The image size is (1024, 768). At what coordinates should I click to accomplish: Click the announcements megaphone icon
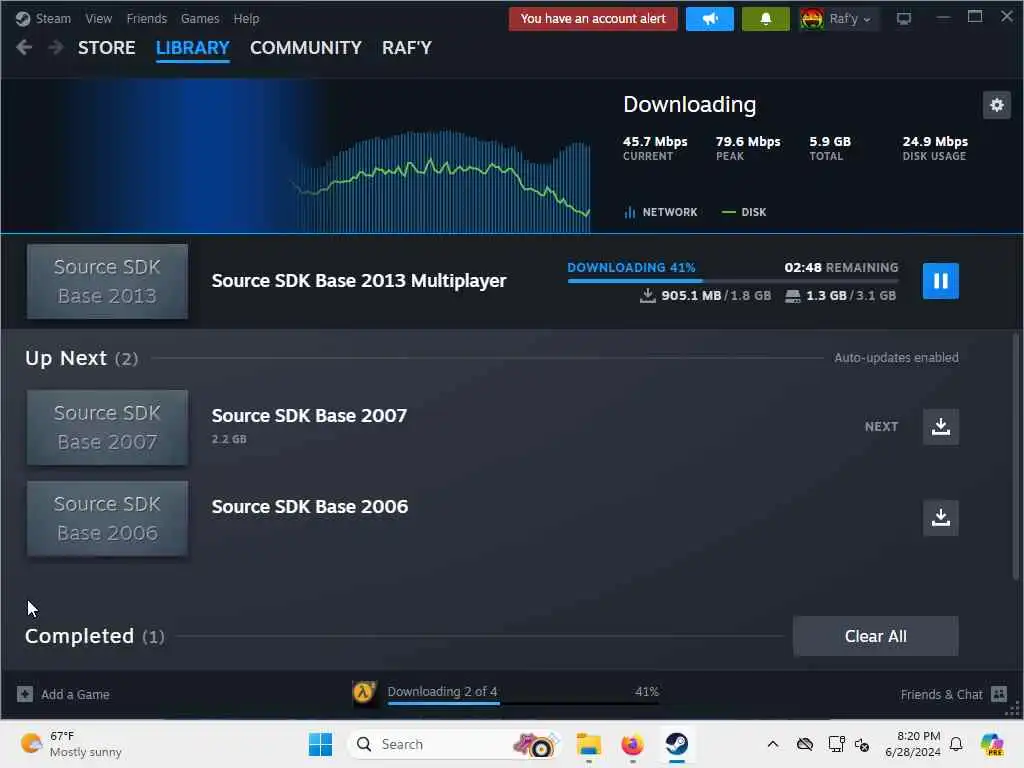pyautogui.click(x=710, y=19)
